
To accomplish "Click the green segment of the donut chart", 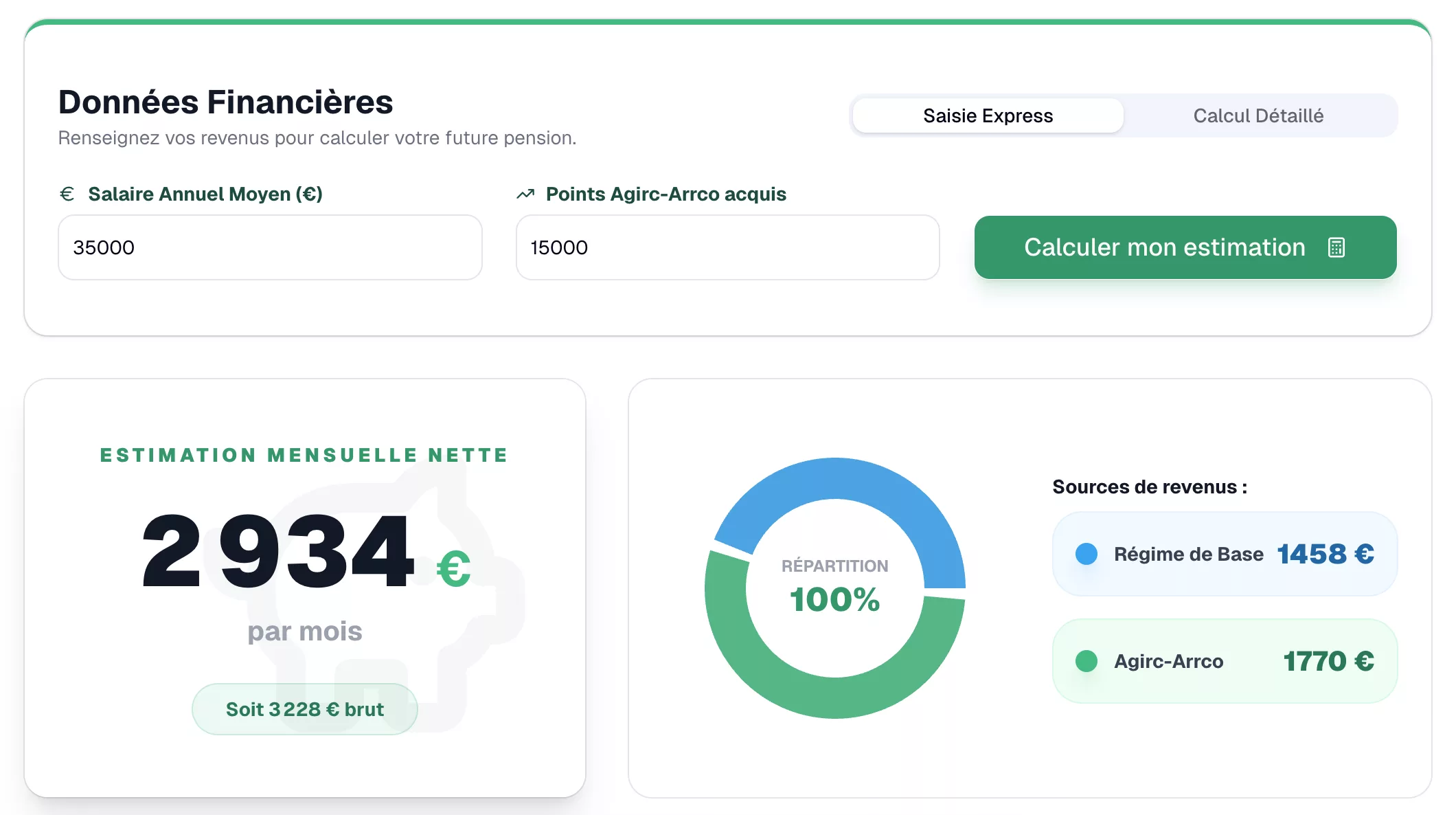I will tap(835, 698).
